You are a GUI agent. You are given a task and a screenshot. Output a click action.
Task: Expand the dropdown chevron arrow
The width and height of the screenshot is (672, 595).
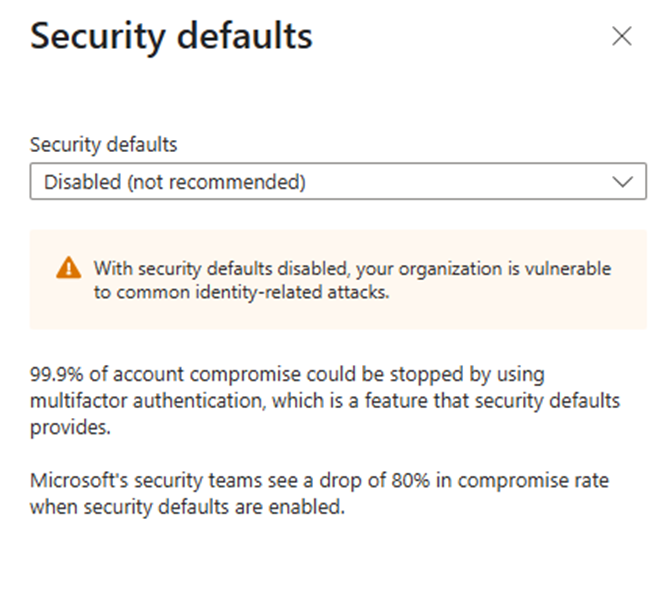pos(622,182)
